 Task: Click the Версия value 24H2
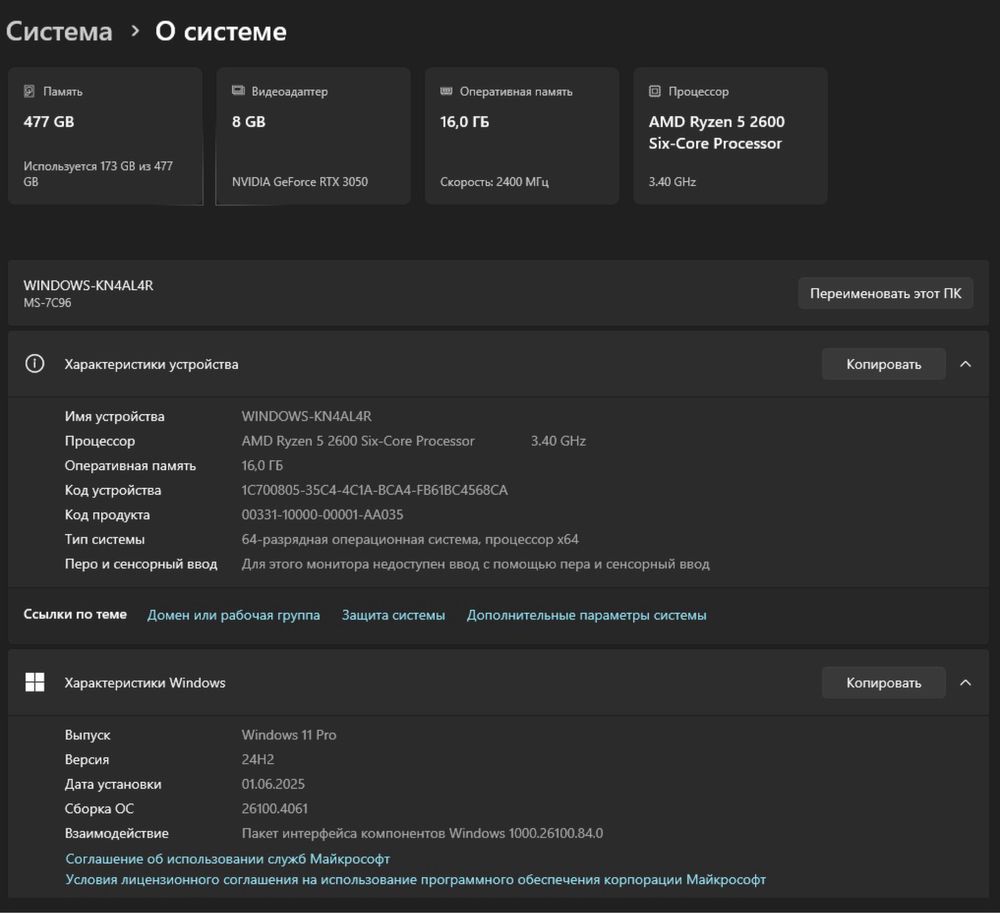point(258,759)
